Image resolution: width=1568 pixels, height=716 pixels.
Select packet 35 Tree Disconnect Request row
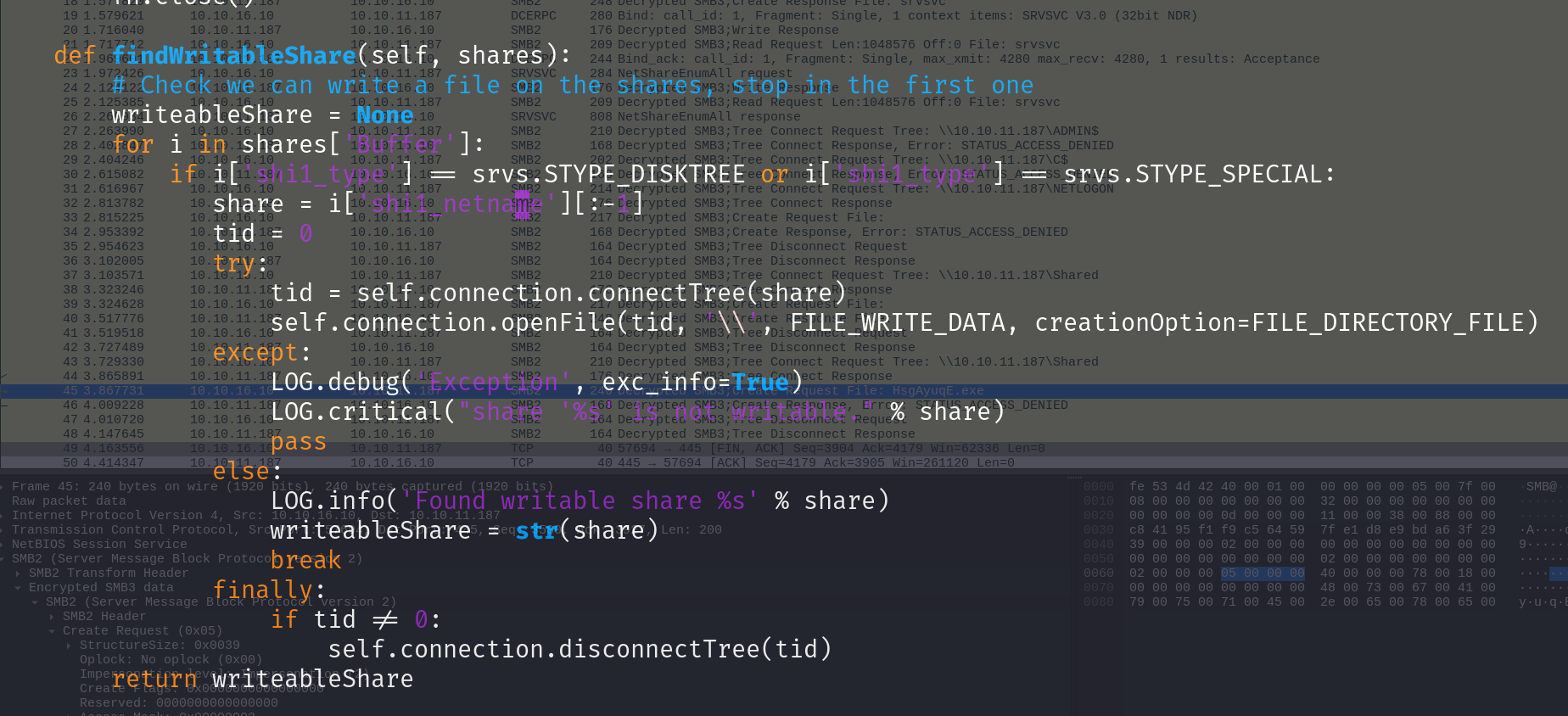point(784,246)
